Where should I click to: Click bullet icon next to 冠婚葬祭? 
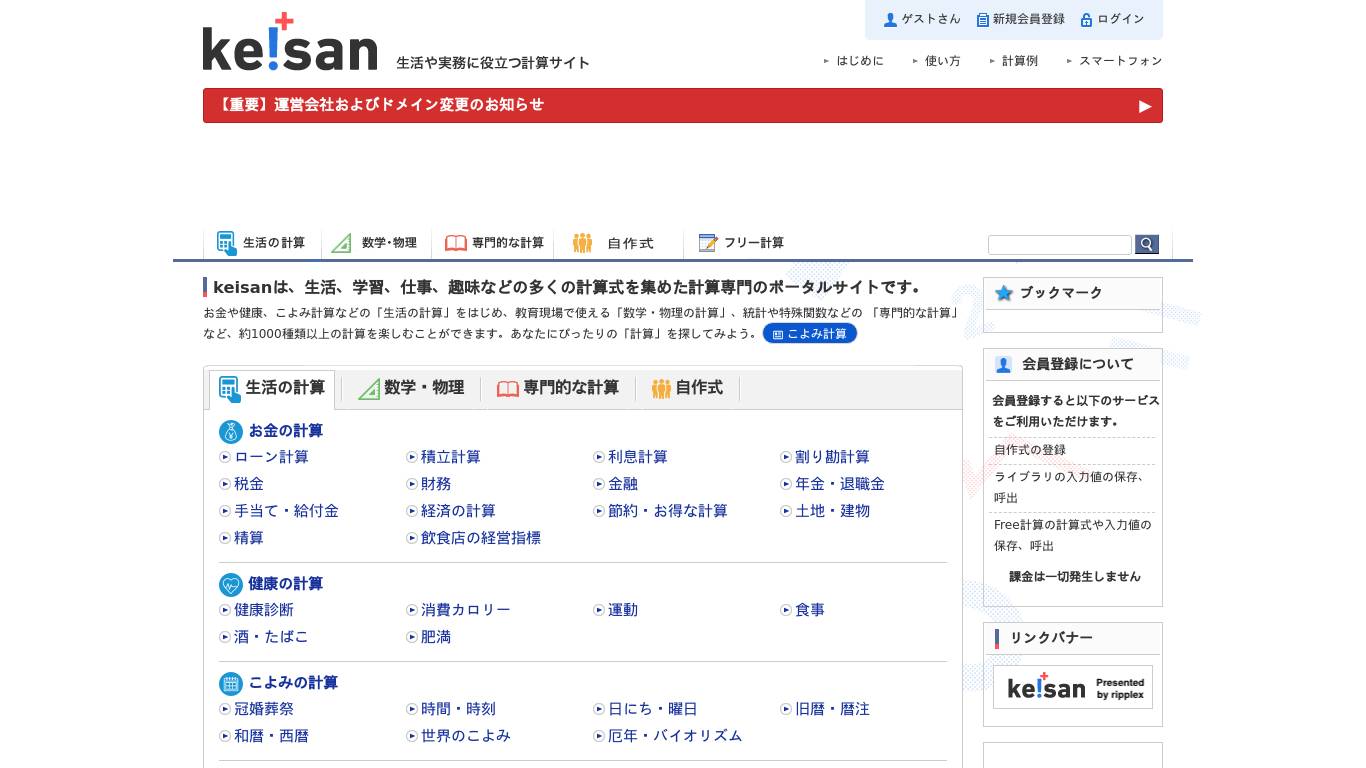click(225, 709)
